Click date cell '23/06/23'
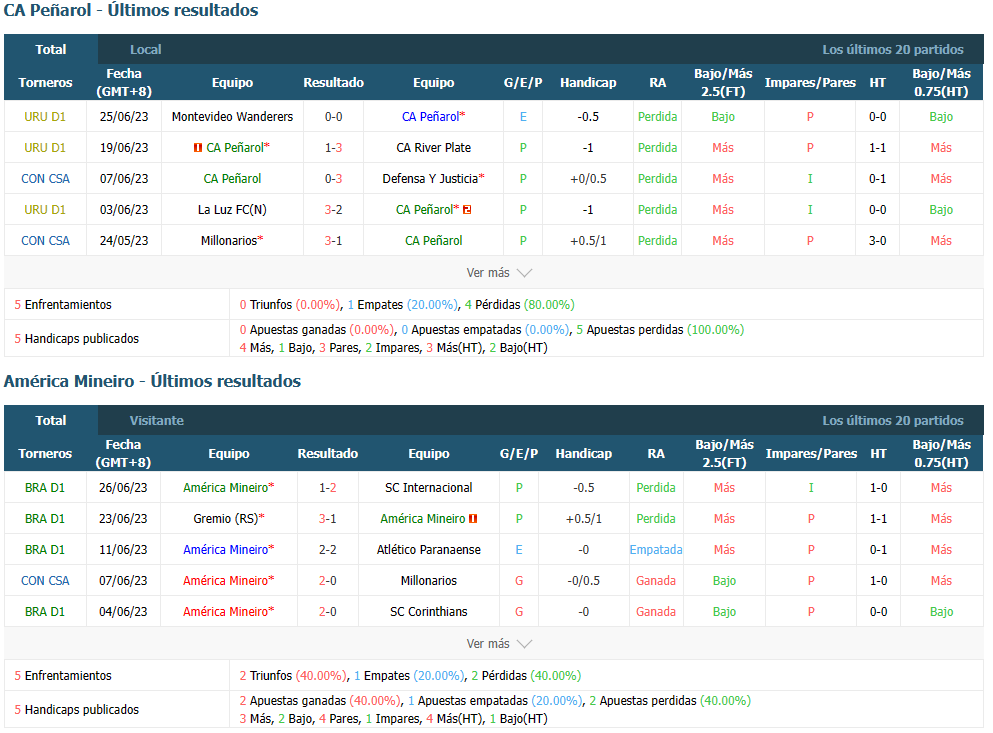This screenshot has height=733, width=993. [123, 519]
